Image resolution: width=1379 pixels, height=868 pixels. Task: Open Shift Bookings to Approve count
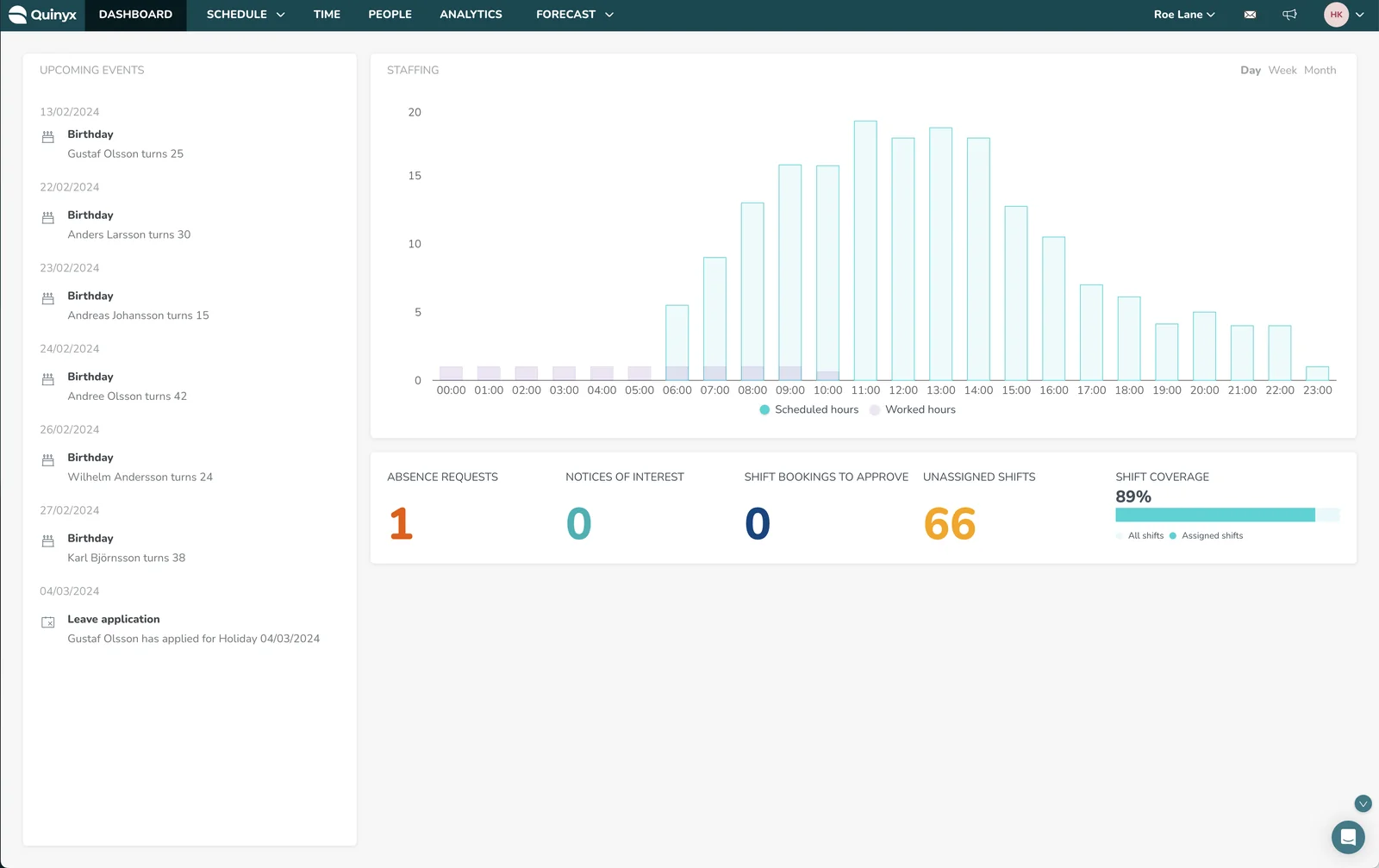(758, 523)
